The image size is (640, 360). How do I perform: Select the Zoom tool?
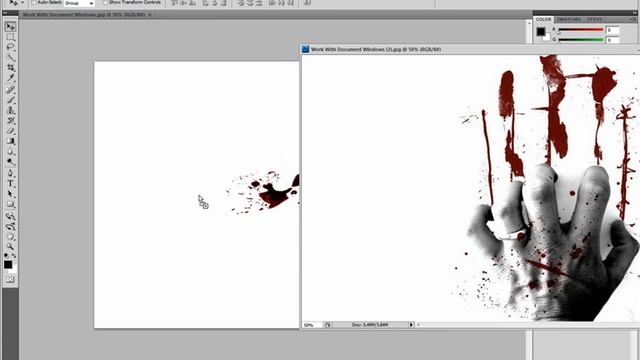[10, 247]
